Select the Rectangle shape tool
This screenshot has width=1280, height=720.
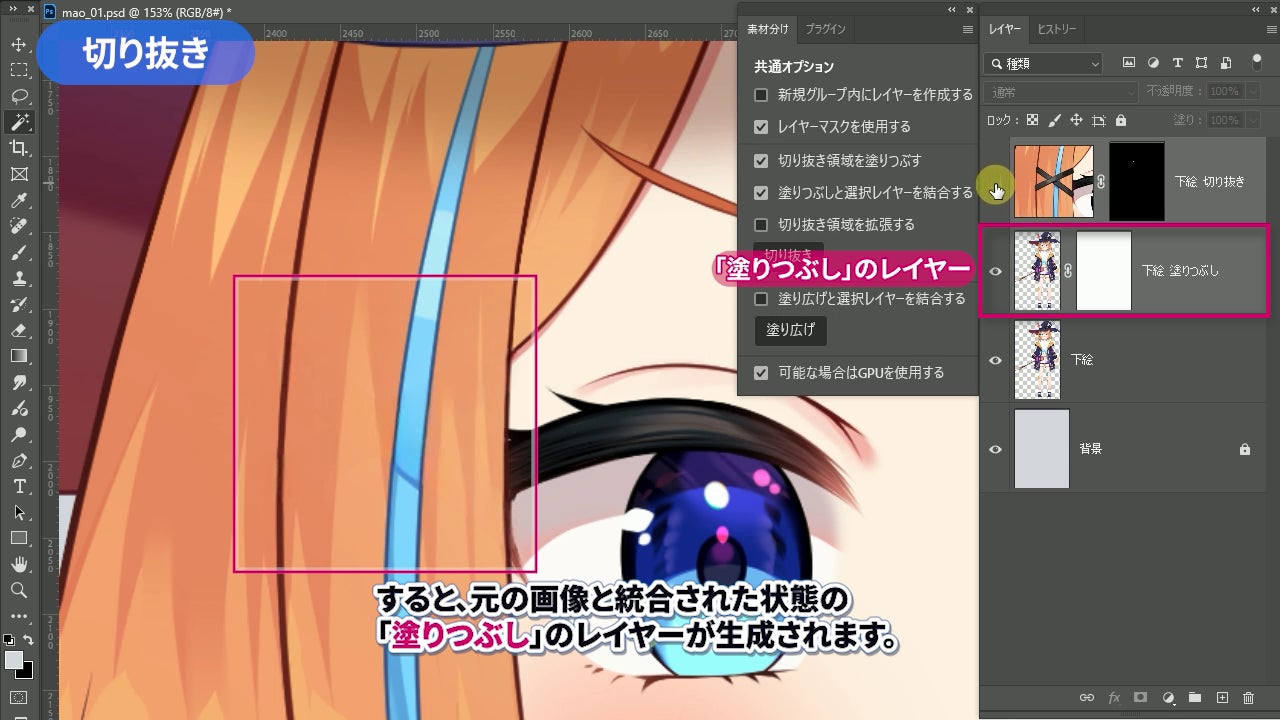coord(19,539)
